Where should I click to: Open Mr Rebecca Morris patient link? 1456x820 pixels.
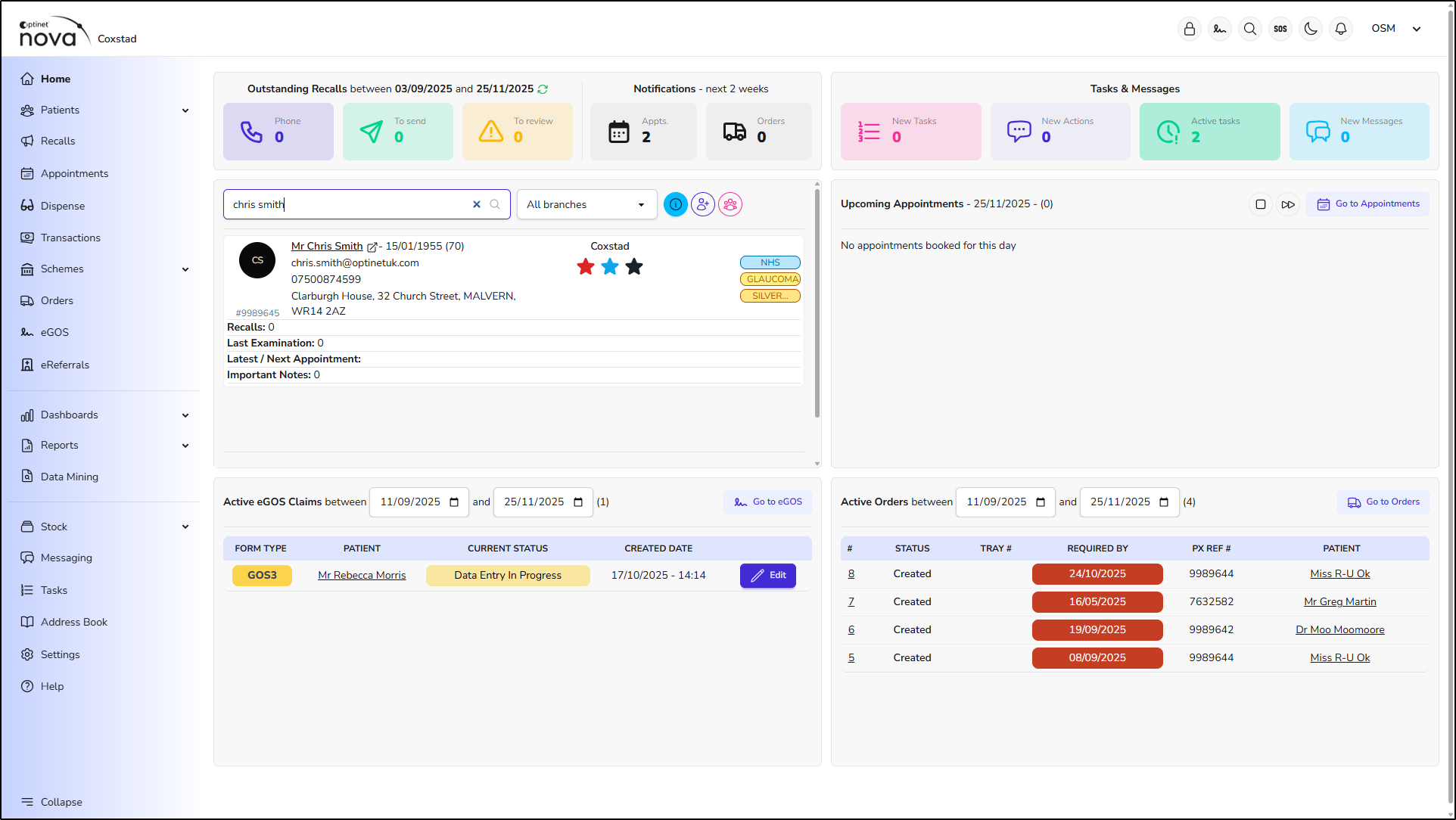[x=362, y=576]
